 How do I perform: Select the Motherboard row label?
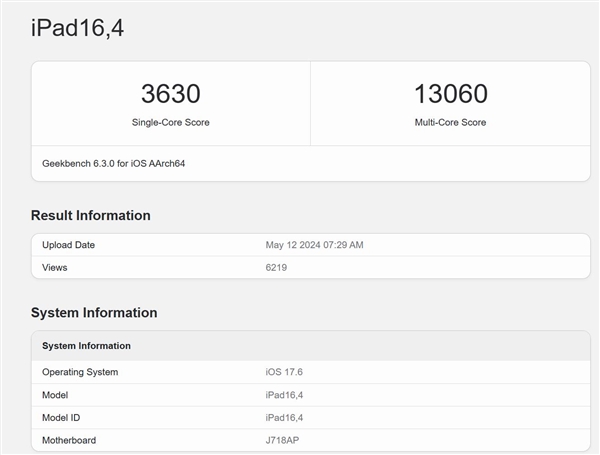[69, 440]
